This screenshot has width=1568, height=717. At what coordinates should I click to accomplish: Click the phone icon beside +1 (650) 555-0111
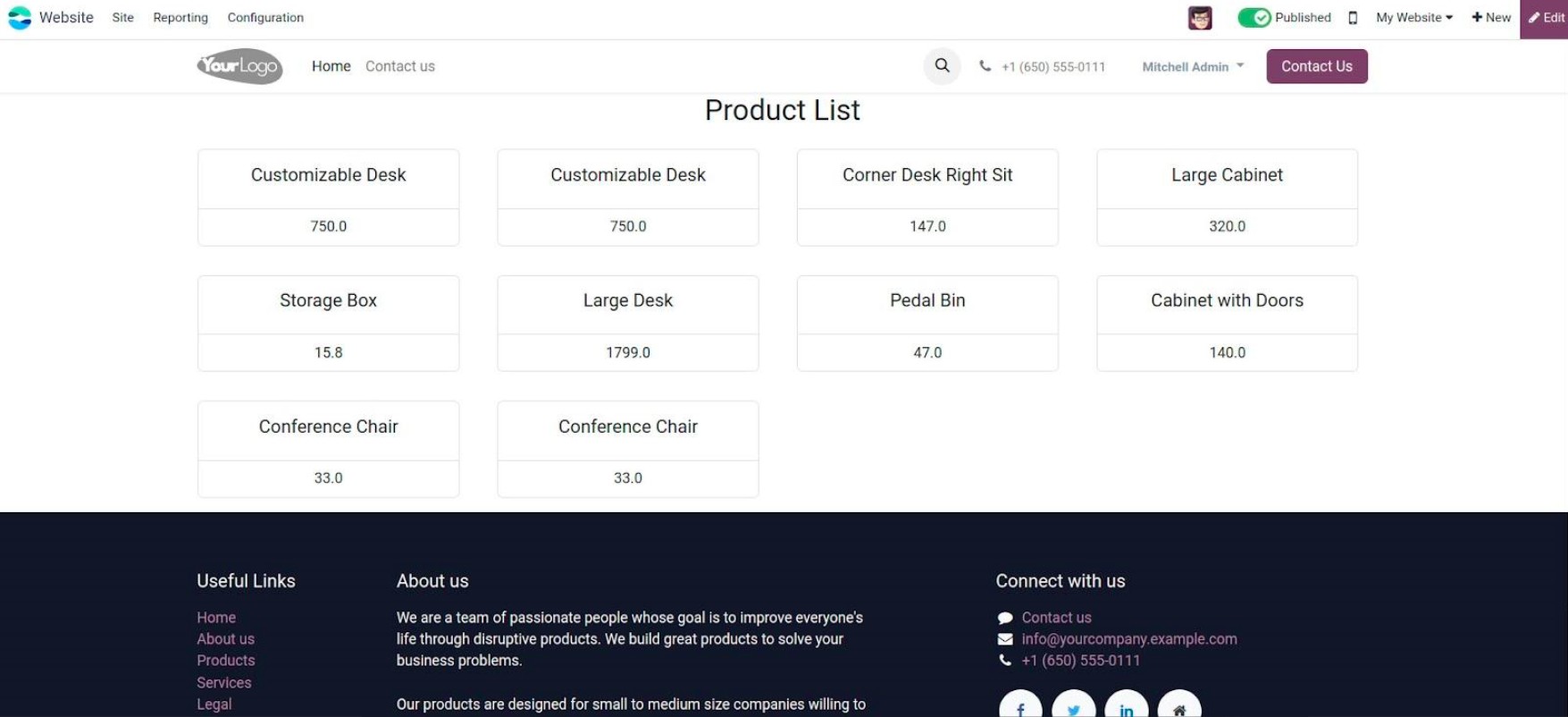1004,660
